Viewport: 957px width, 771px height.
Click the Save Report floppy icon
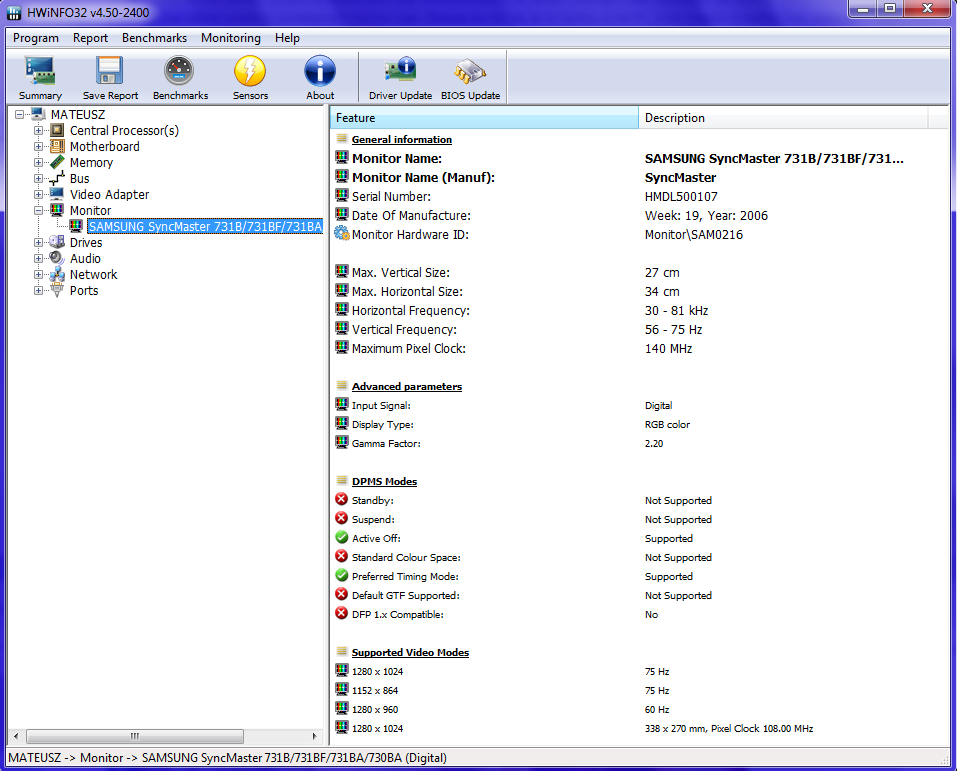110,71
